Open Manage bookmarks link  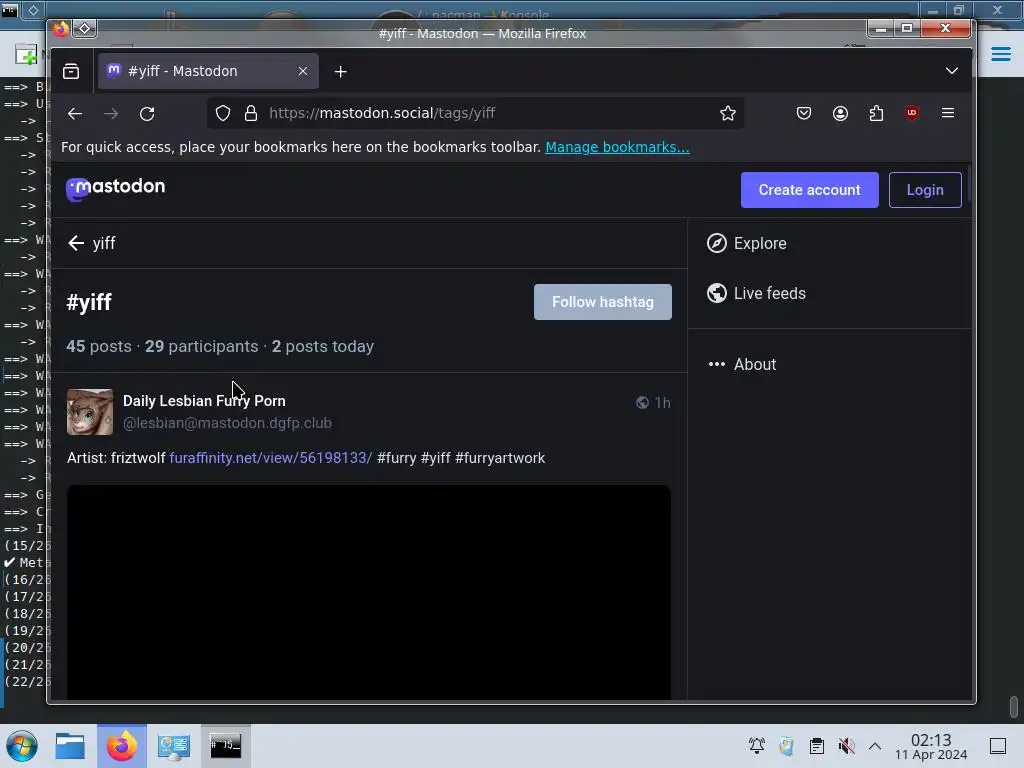pos(617,147)
